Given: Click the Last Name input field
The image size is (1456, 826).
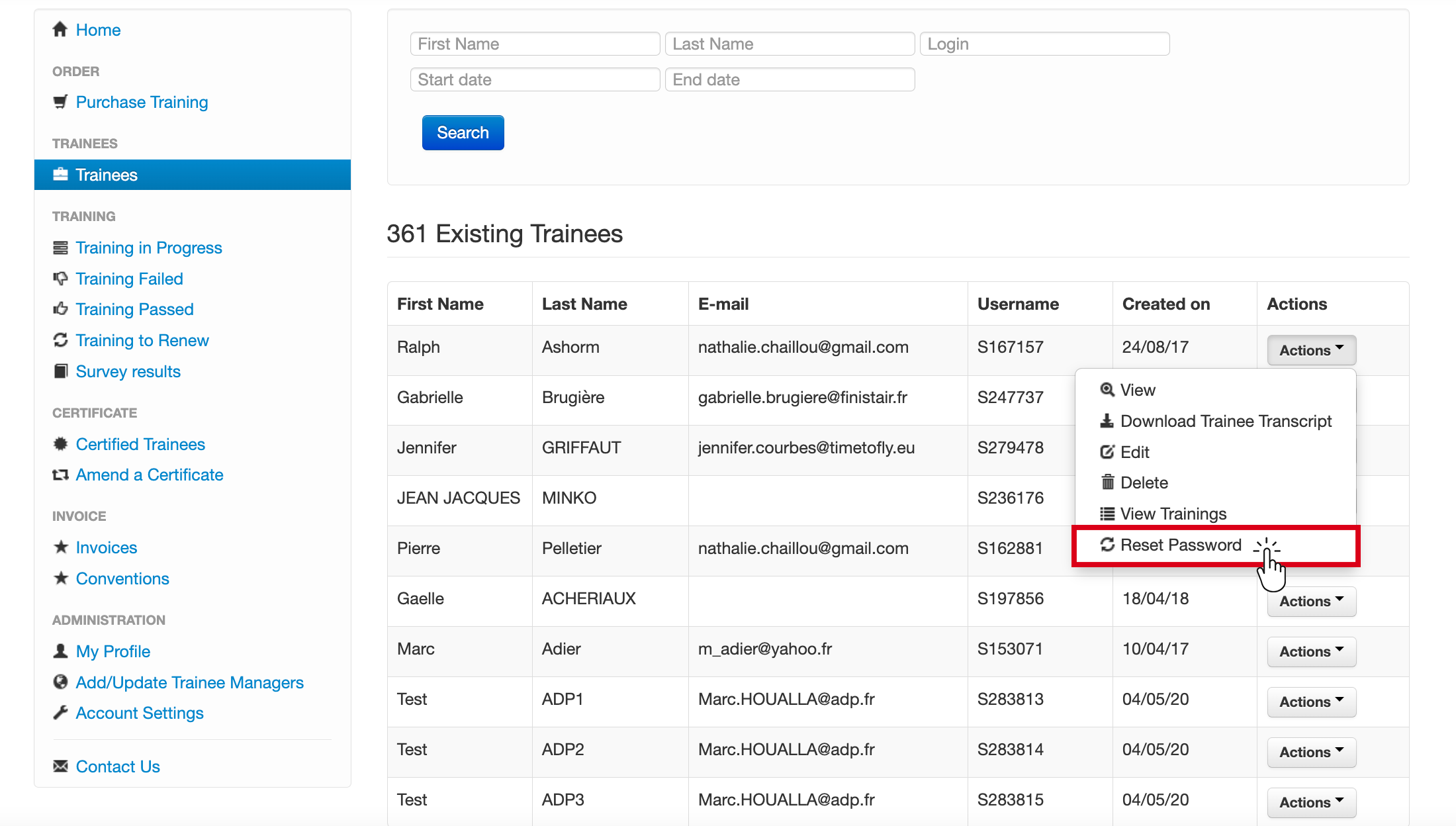Looking at the screenshot, I should coord(790,44).
